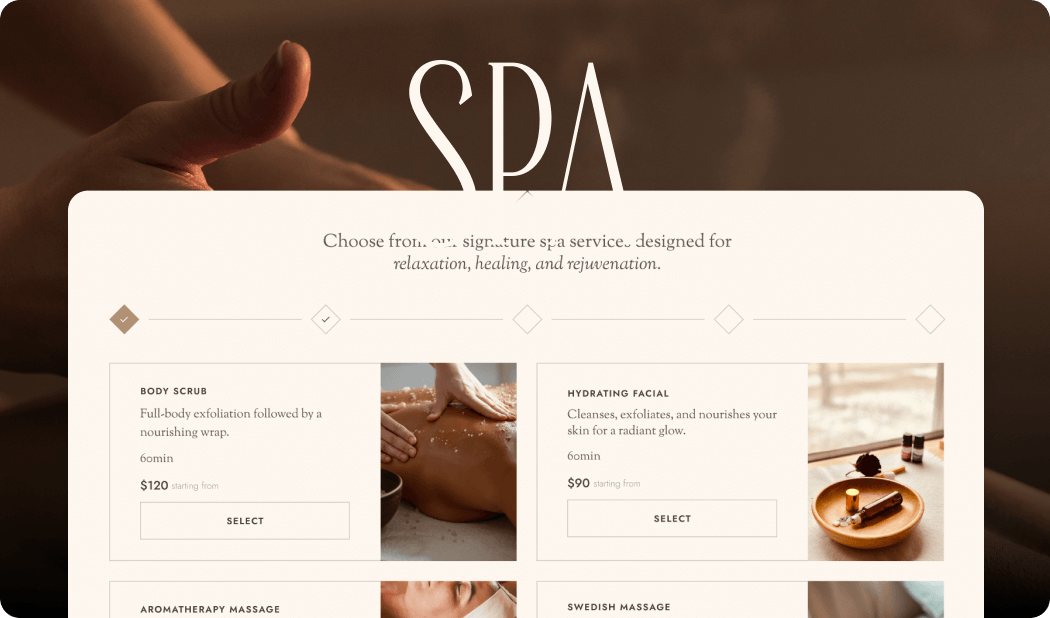Click the $120 starting from price
1050x618 pixels.
[179, 485]
